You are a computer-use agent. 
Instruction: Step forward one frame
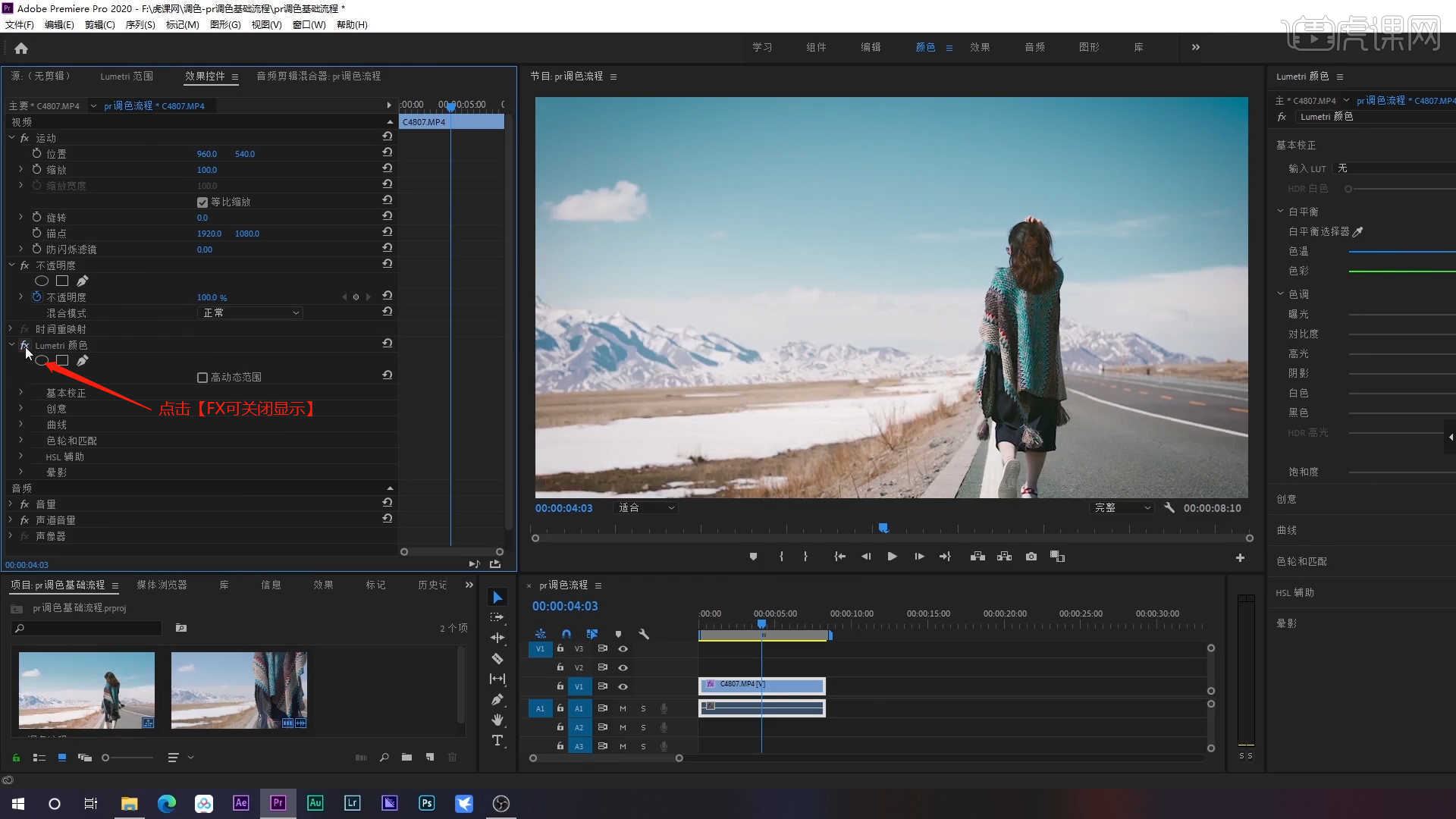pyautogui.click(x=919, y=557)
